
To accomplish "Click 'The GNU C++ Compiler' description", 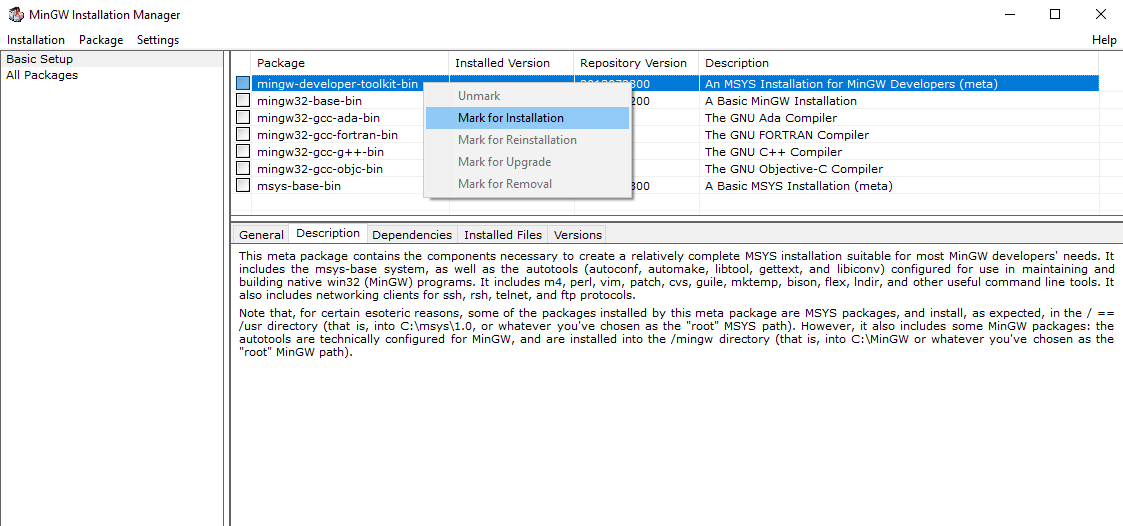I will point(773,152).
